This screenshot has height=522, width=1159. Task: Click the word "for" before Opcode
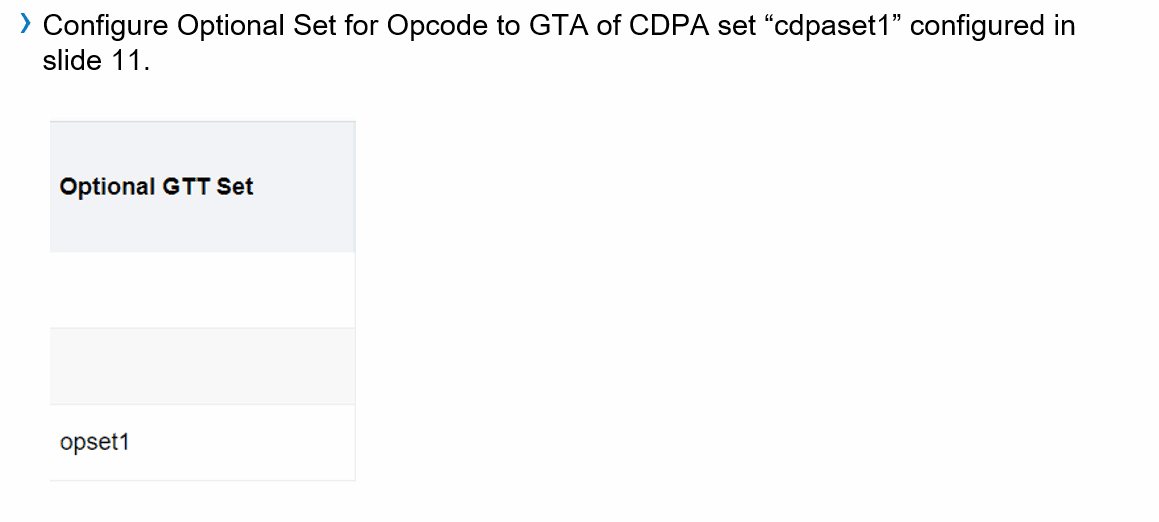[361, 27]
